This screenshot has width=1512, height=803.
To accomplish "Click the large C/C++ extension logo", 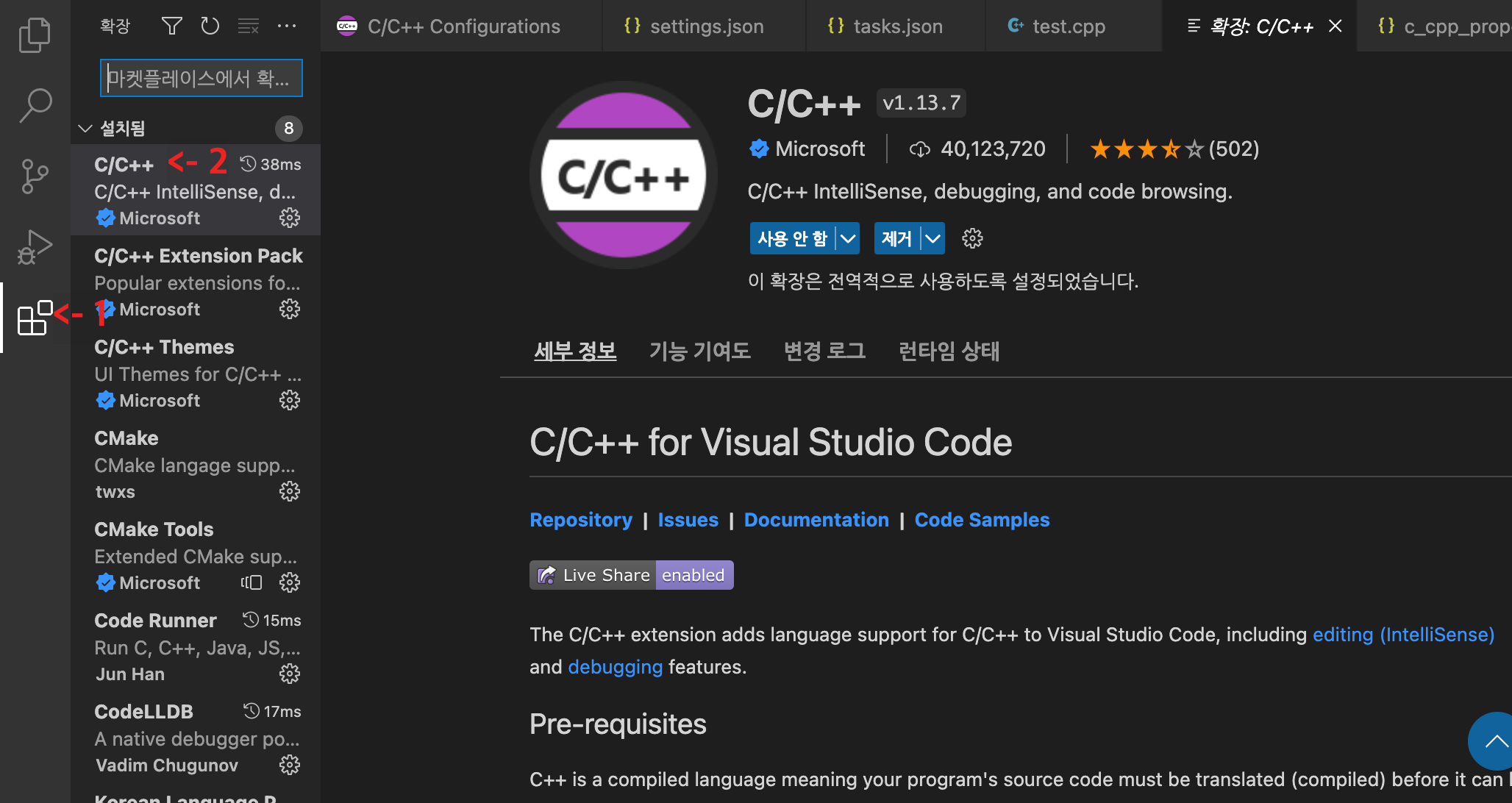I will tap(624, 175).
